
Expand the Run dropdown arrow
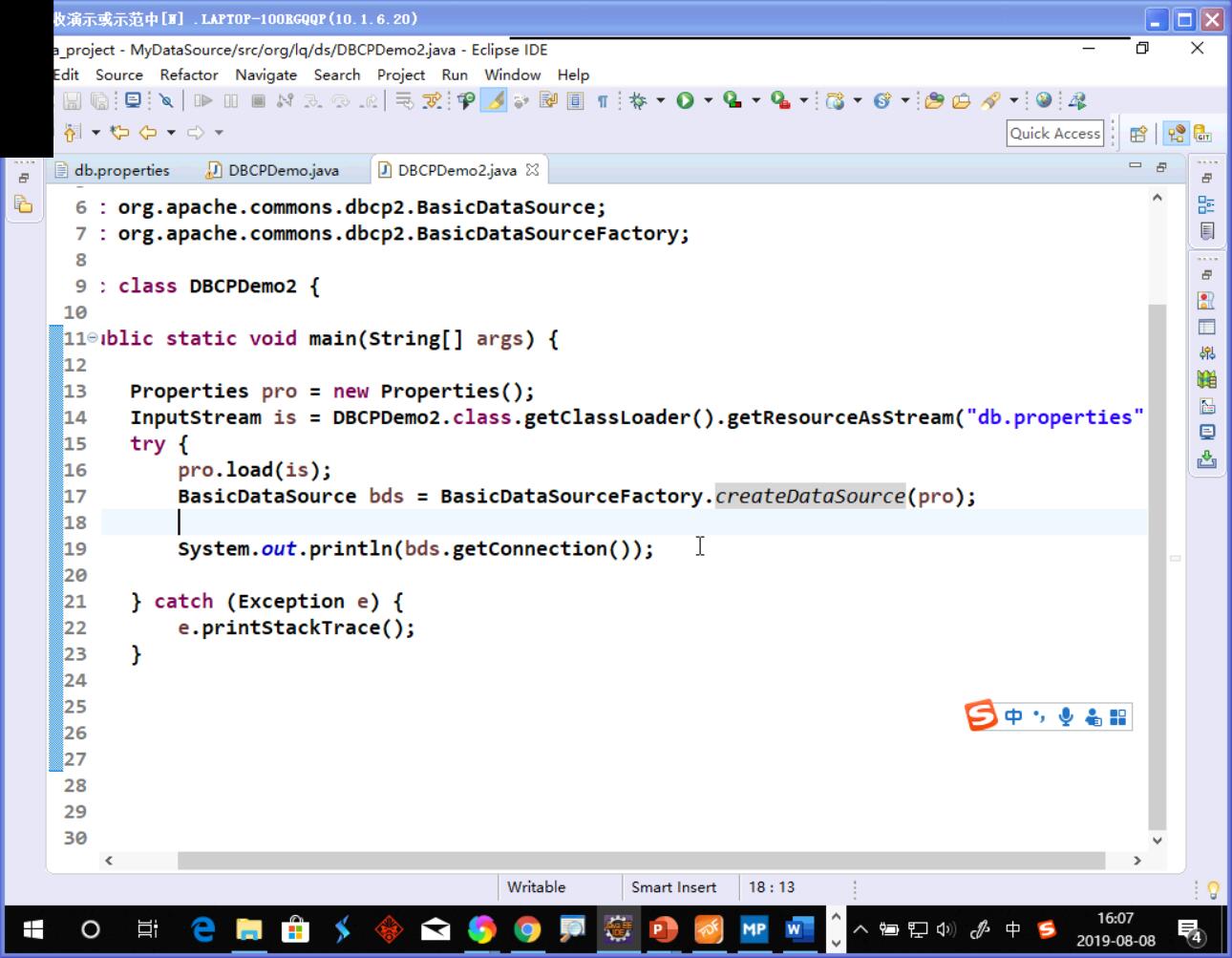click(708, 100)
